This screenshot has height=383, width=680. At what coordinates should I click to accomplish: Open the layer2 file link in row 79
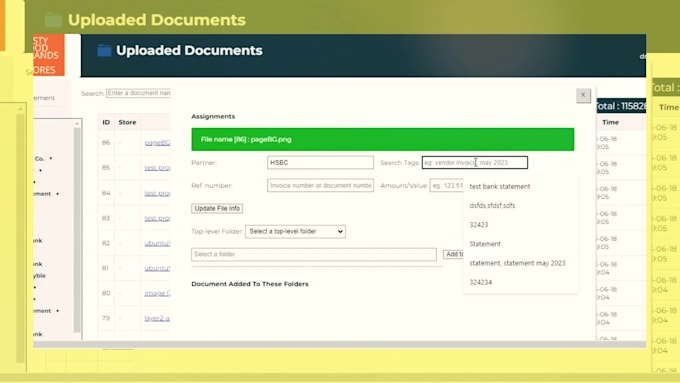tap(157, 318)
